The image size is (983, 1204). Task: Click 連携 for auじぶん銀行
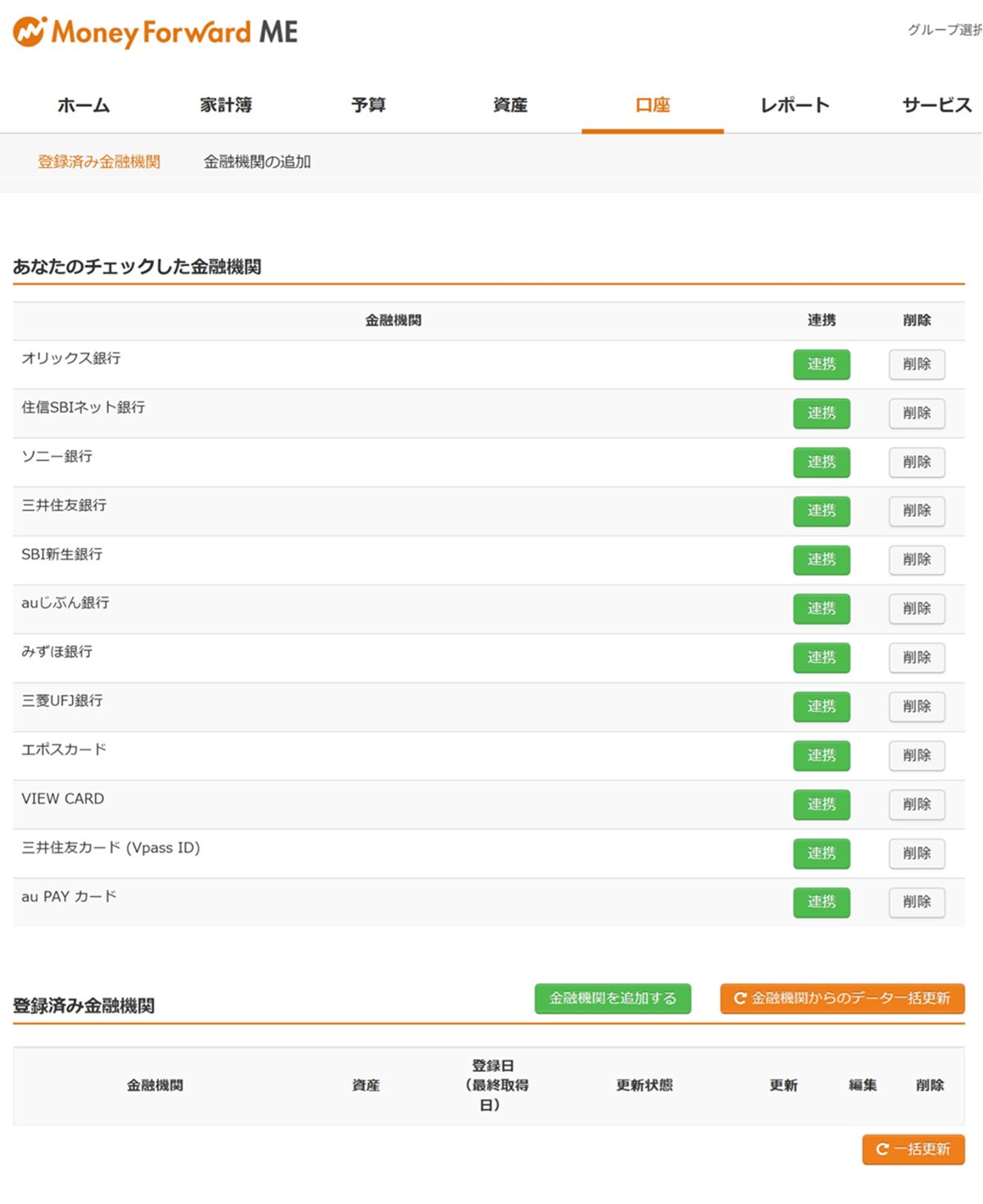click(x=821, y=609)
